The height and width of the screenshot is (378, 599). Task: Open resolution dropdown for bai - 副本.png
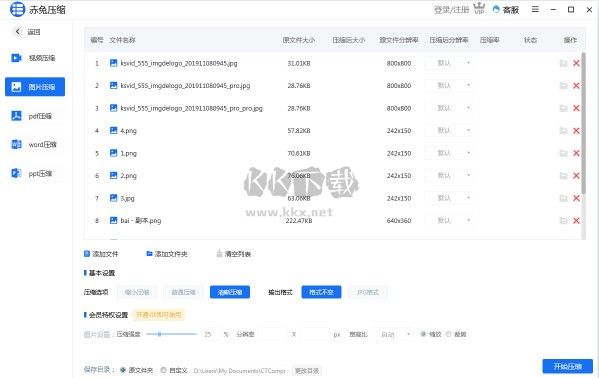pos(449,221)
